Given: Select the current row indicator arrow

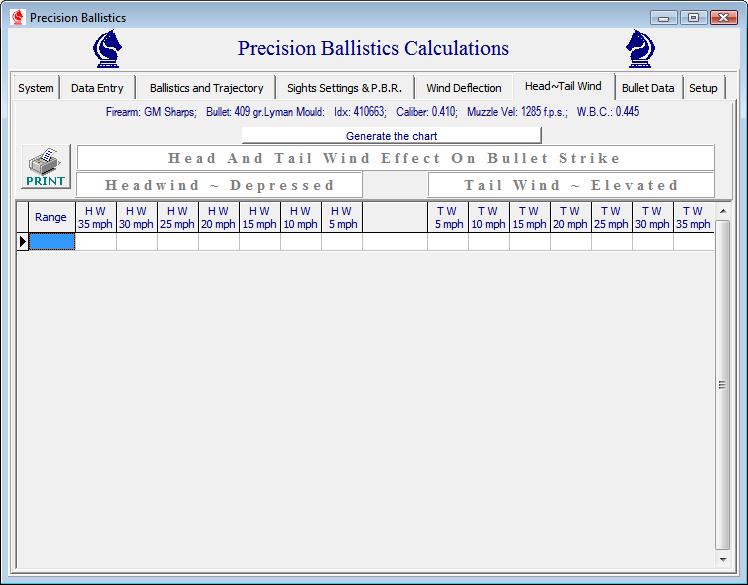Looking at the screenshot, I should click(22, 241).
